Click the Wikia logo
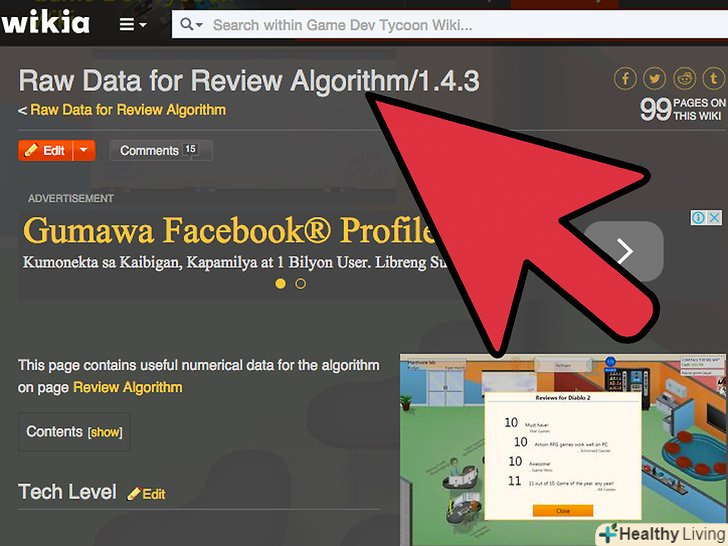728x546 pixels. [x=45, y=22]
